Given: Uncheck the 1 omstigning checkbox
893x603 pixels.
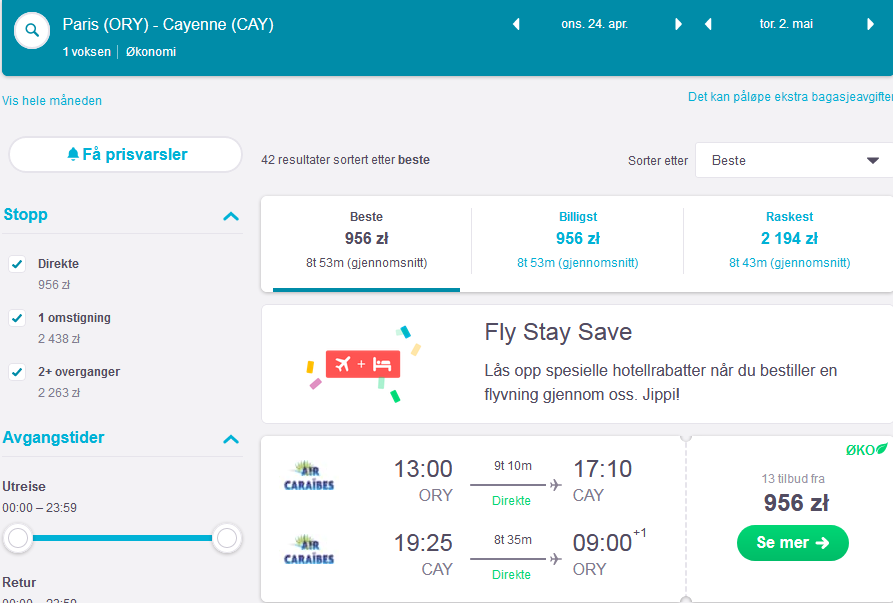Looking at the screenshot, I should click(x=17, y=318).
